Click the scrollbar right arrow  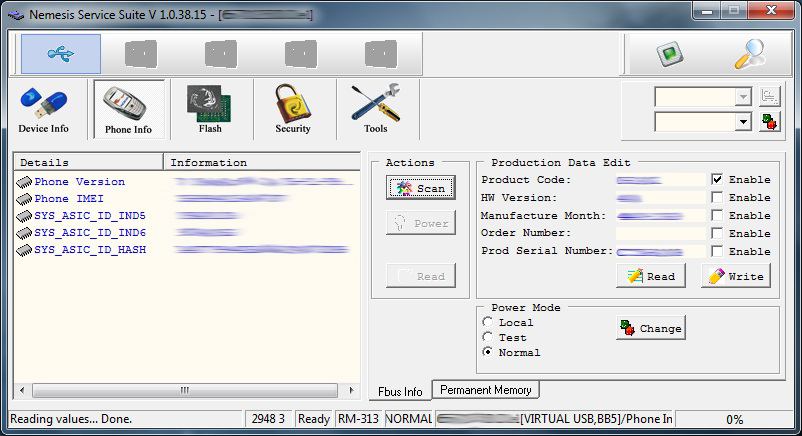tap(351, 390)
